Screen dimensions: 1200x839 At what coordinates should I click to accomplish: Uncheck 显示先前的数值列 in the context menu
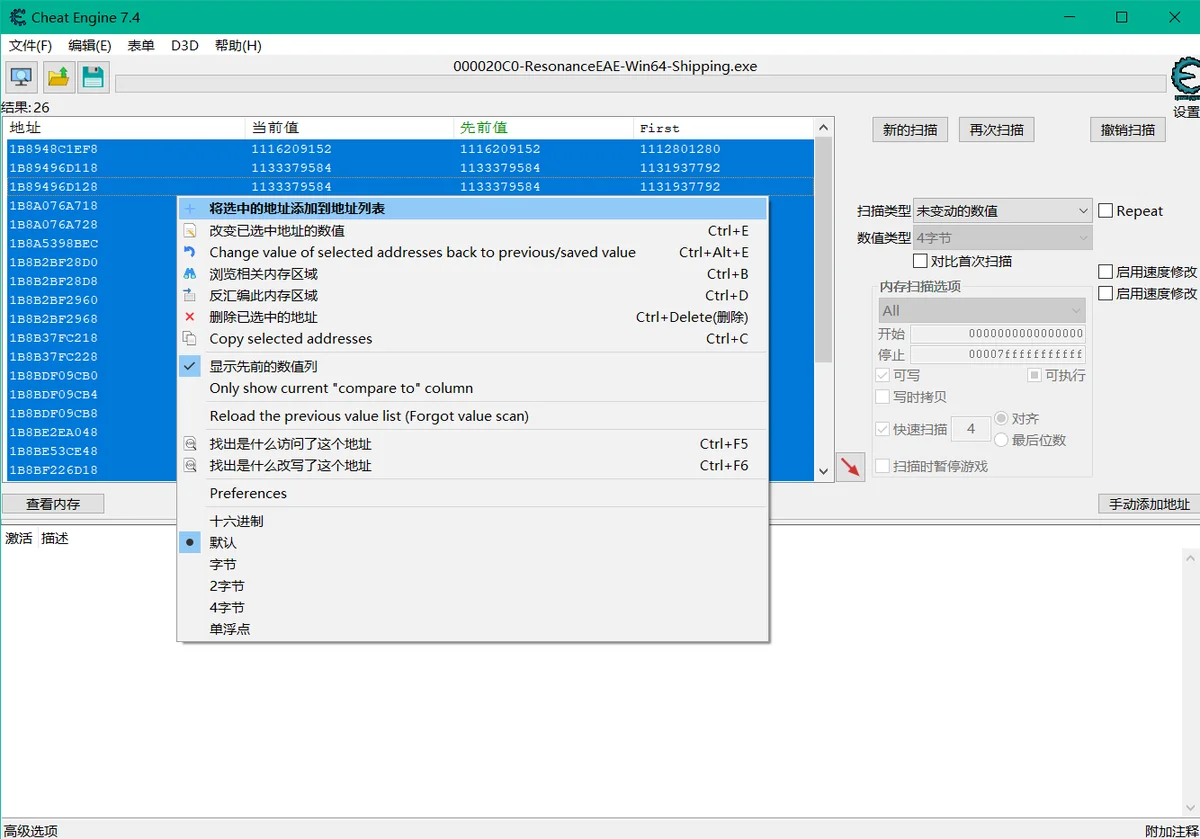[x=472, y=367]
